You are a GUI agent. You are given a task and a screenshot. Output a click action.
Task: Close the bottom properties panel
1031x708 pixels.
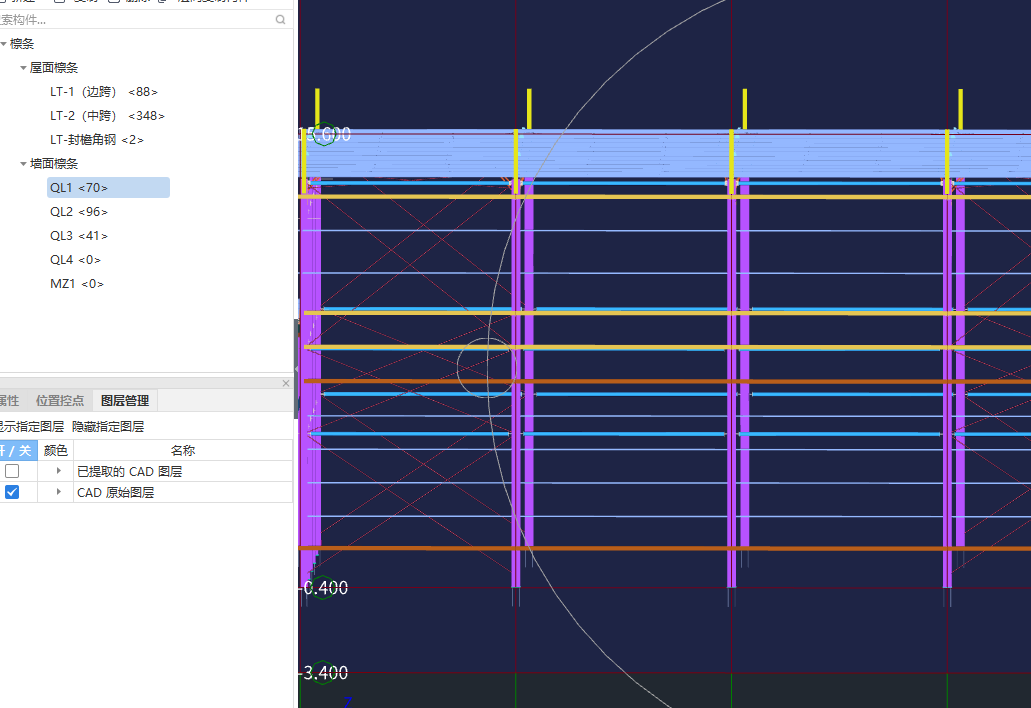coord(286,383)
